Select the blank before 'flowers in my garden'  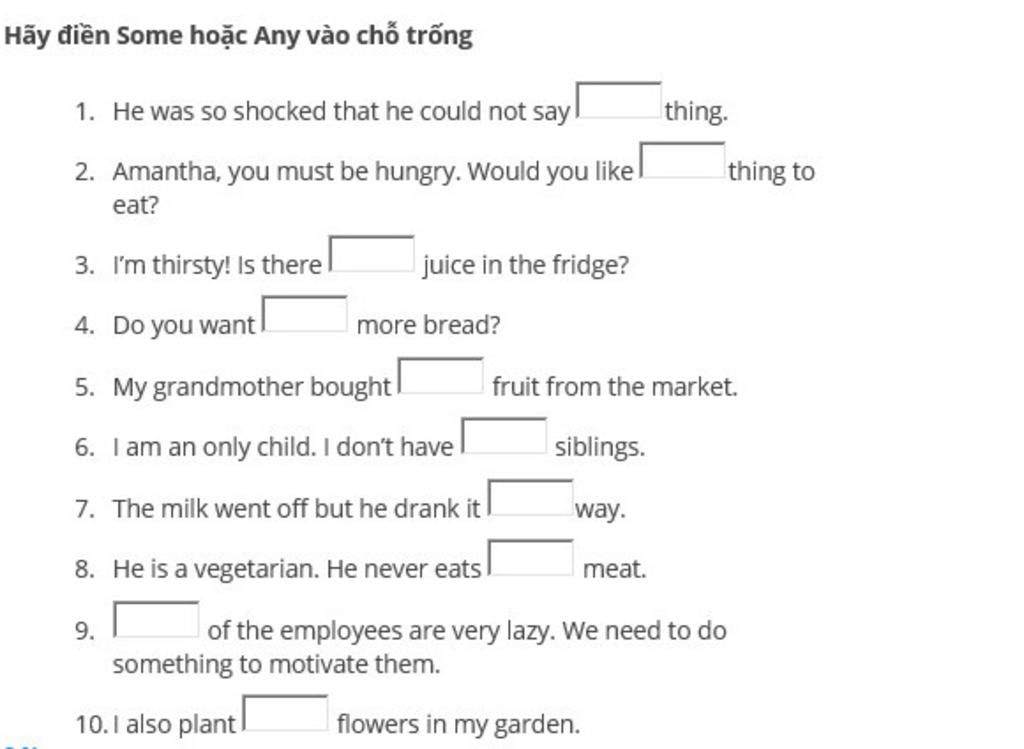[285, 713]
